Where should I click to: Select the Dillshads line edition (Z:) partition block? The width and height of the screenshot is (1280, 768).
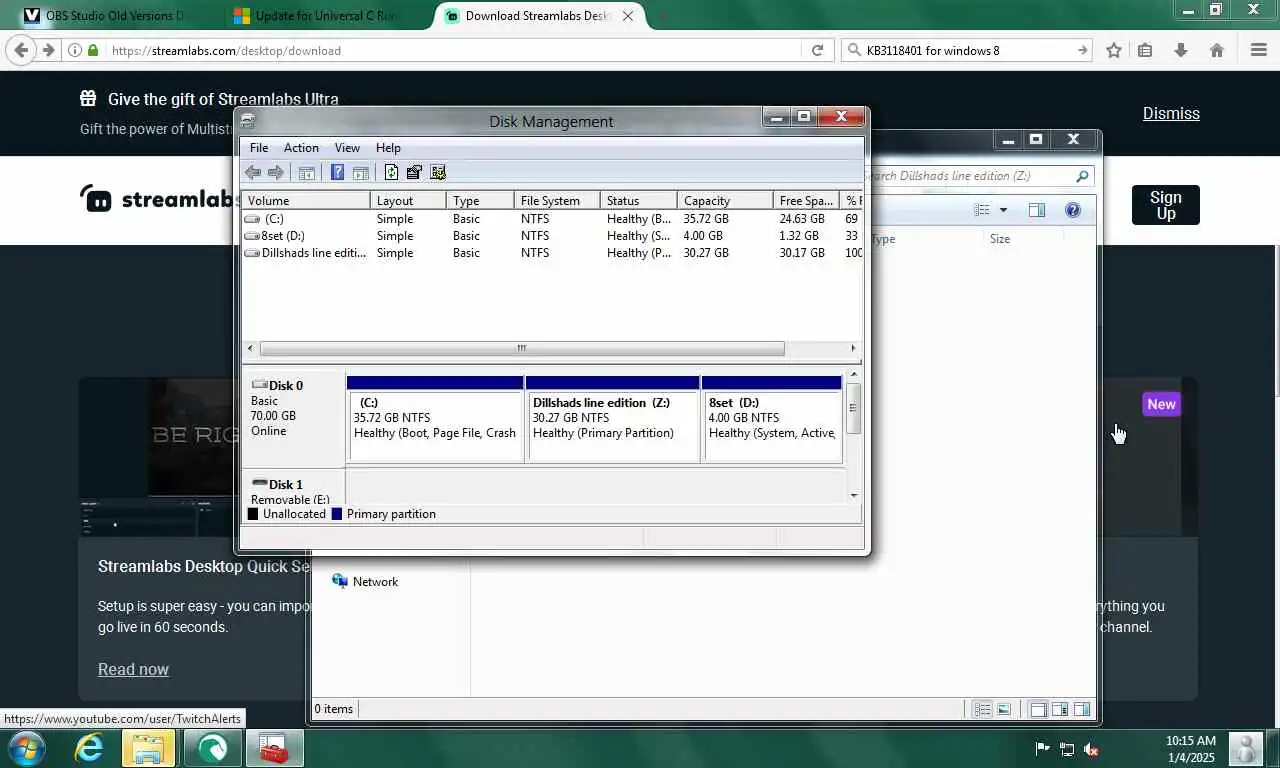pos(612,418)
